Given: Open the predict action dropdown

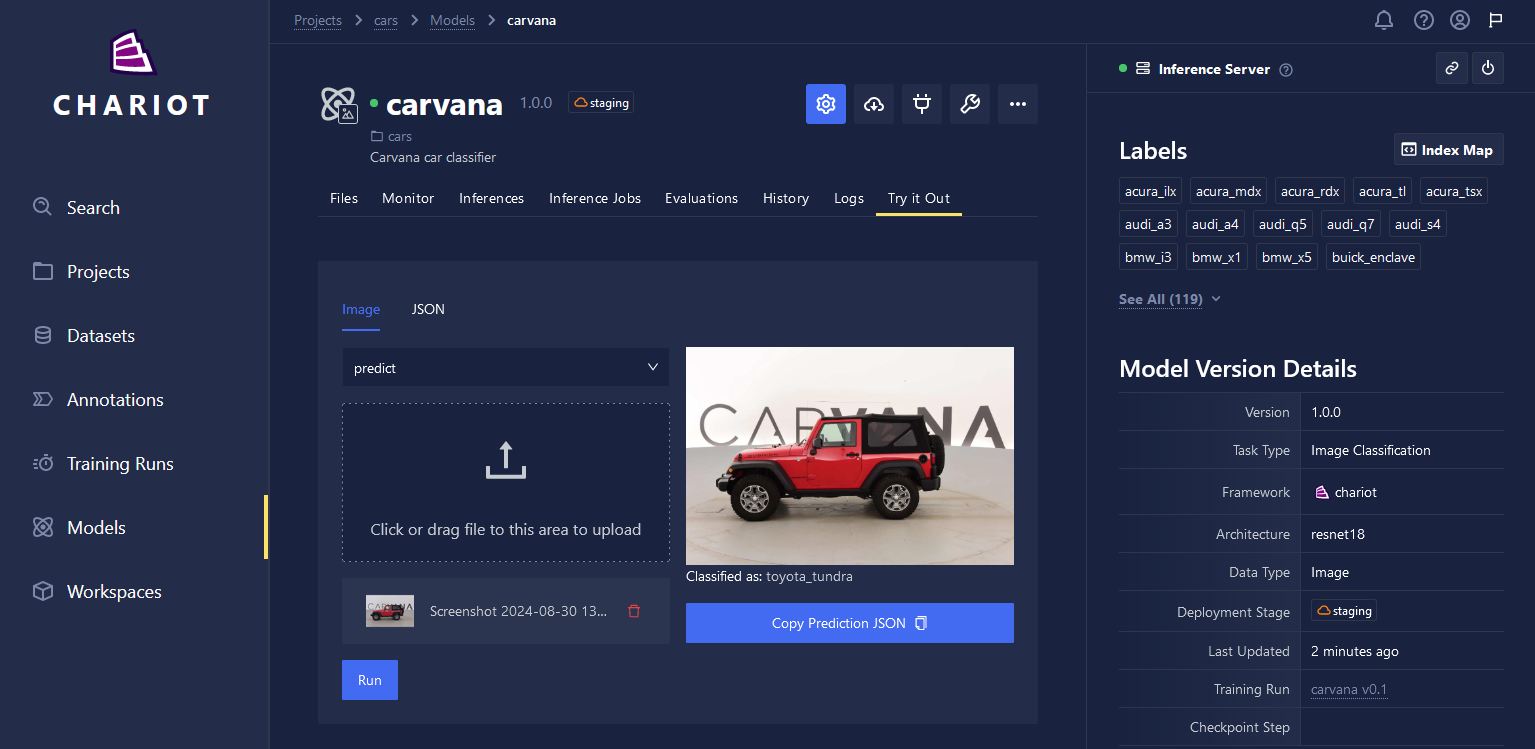Looking at the screenshot, I should pyautogui.click(x=506, y=367).
